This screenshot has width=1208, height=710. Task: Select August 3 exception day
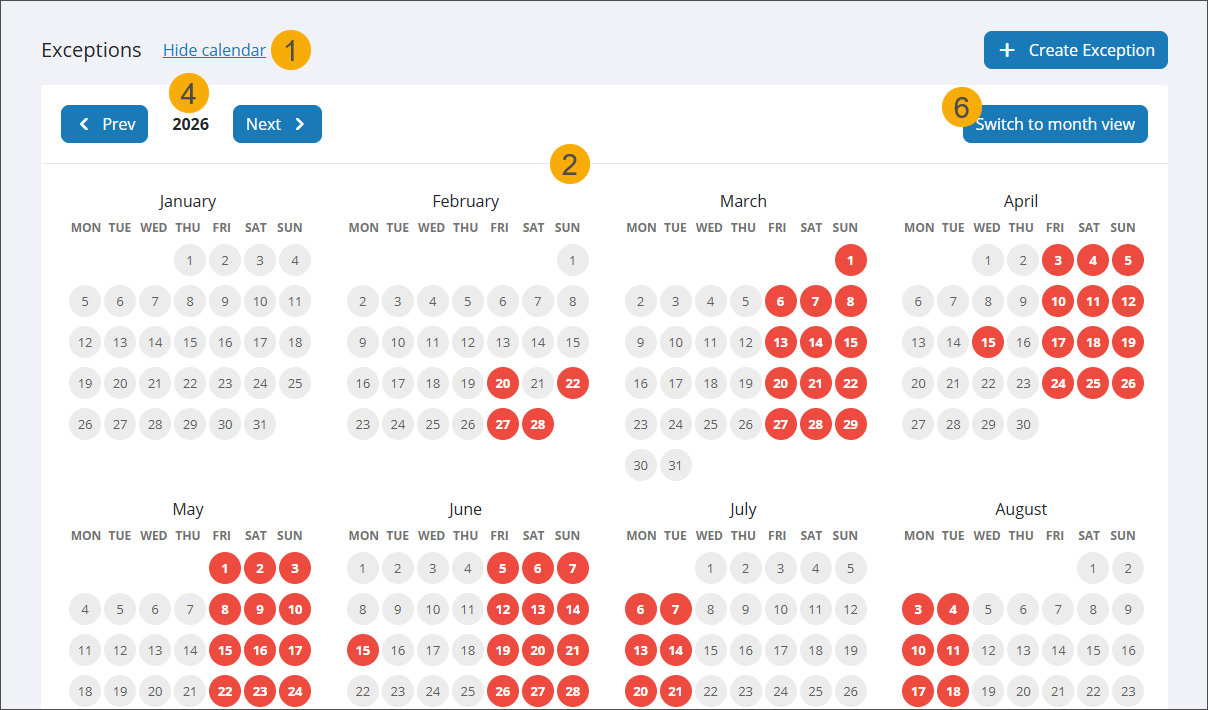click(x=918, y=609)
